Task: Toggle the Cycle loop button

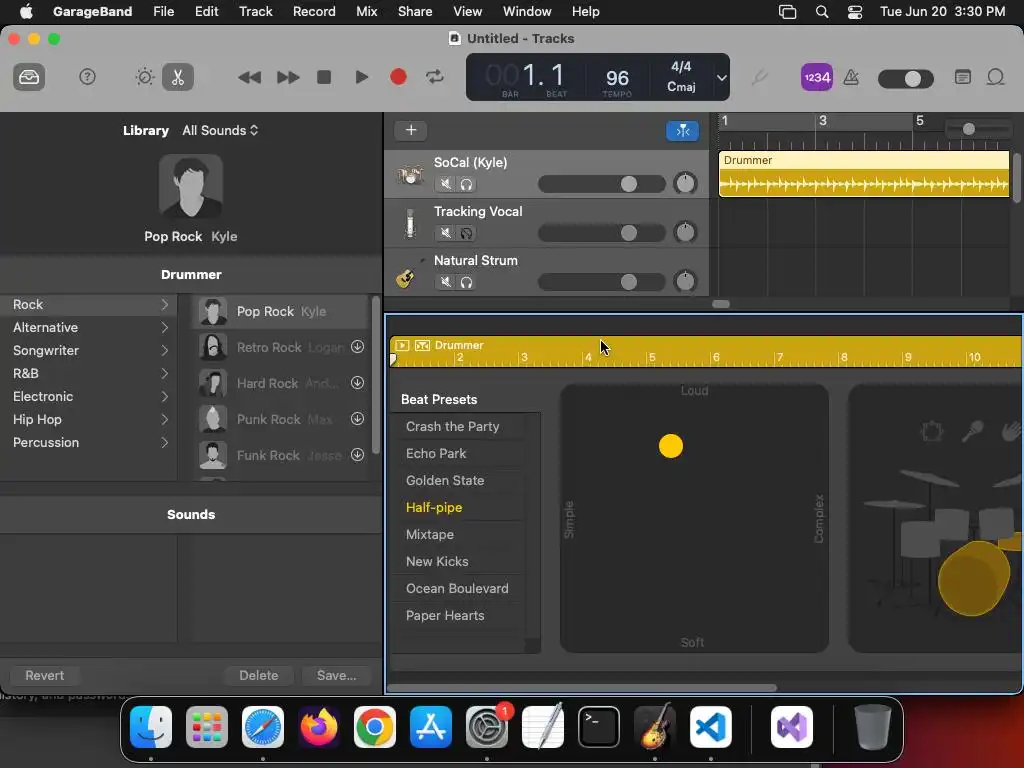Action: click(435, 77)
